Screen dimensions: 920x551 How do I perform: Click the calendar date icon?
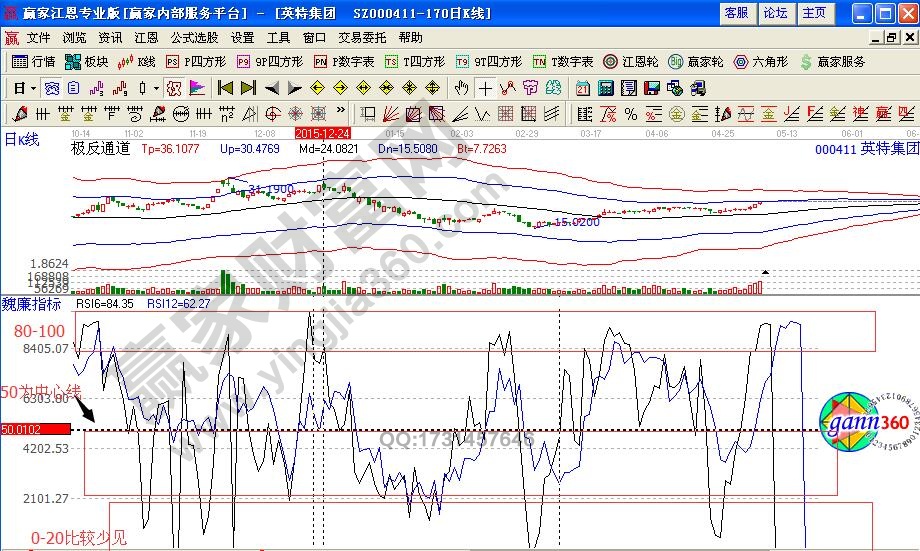pyautogui.click(x=582, y=88)
